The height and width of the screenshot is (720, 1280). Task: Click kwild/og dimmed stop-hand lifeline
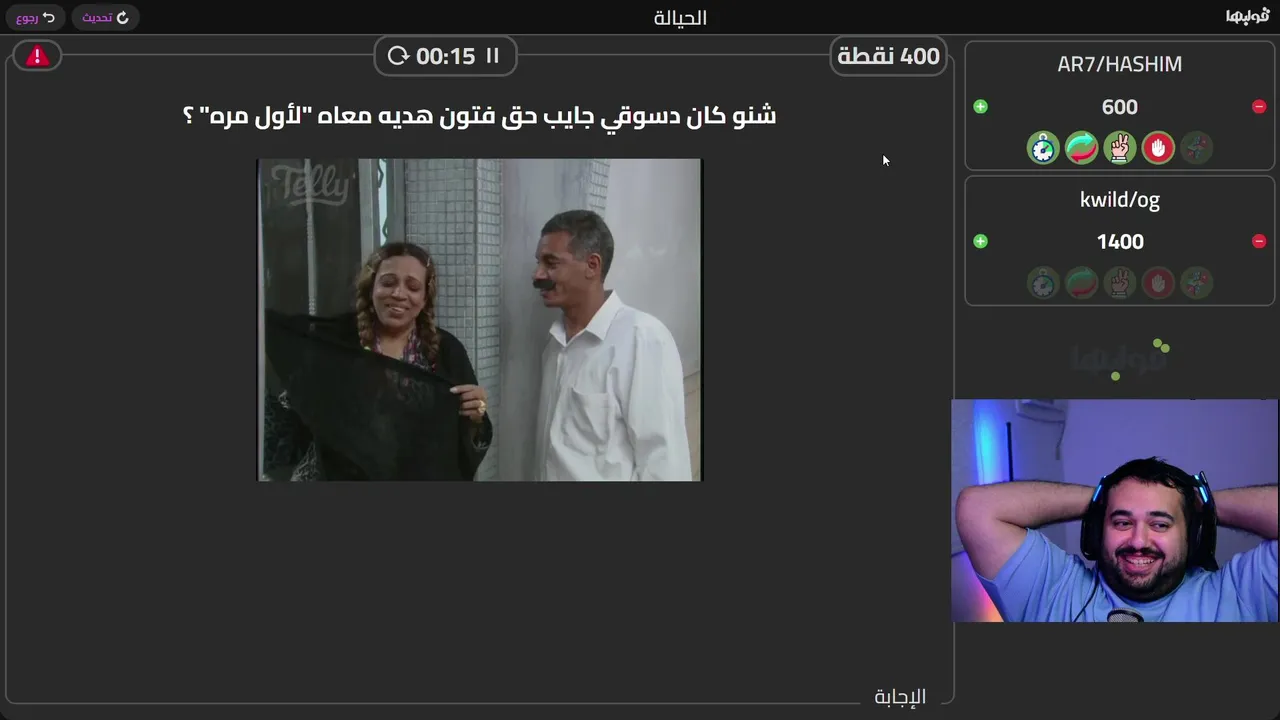pyautogui.click(x=1158, y=283)
